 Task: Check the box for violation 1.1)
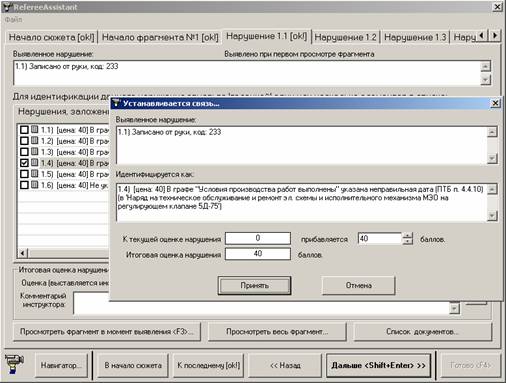click(x=24, y=130)
